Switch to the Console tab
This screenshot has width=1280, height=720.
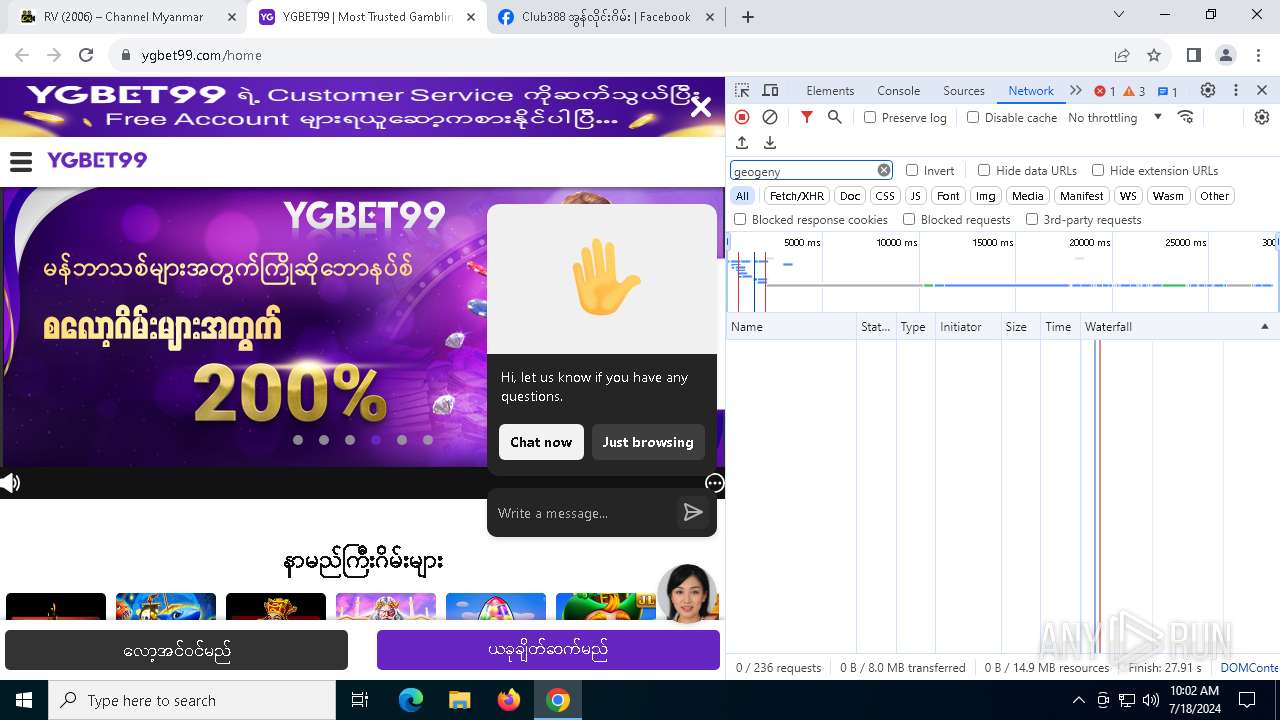[x=898, y=90]
